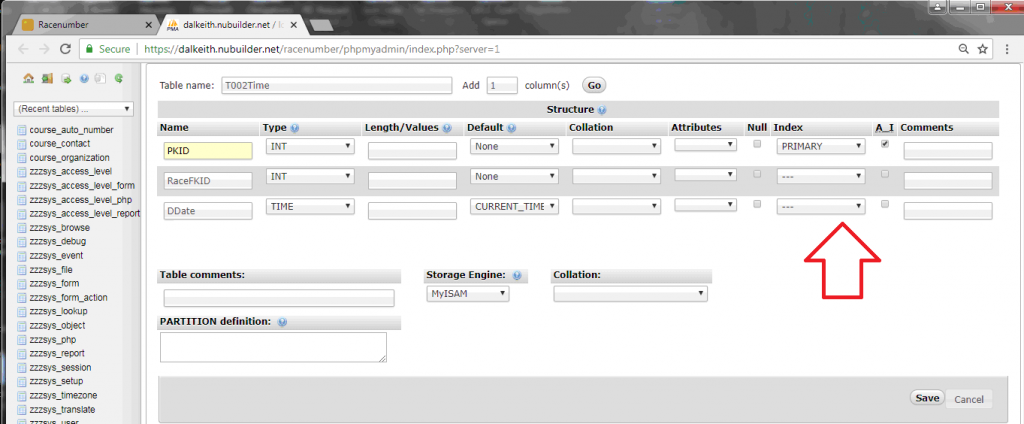The width and height of the screenshot is (1024, 424).
Task: Click the address bar zoom magnifier icon
Action: pyautogui.click(x=963, y=49)
